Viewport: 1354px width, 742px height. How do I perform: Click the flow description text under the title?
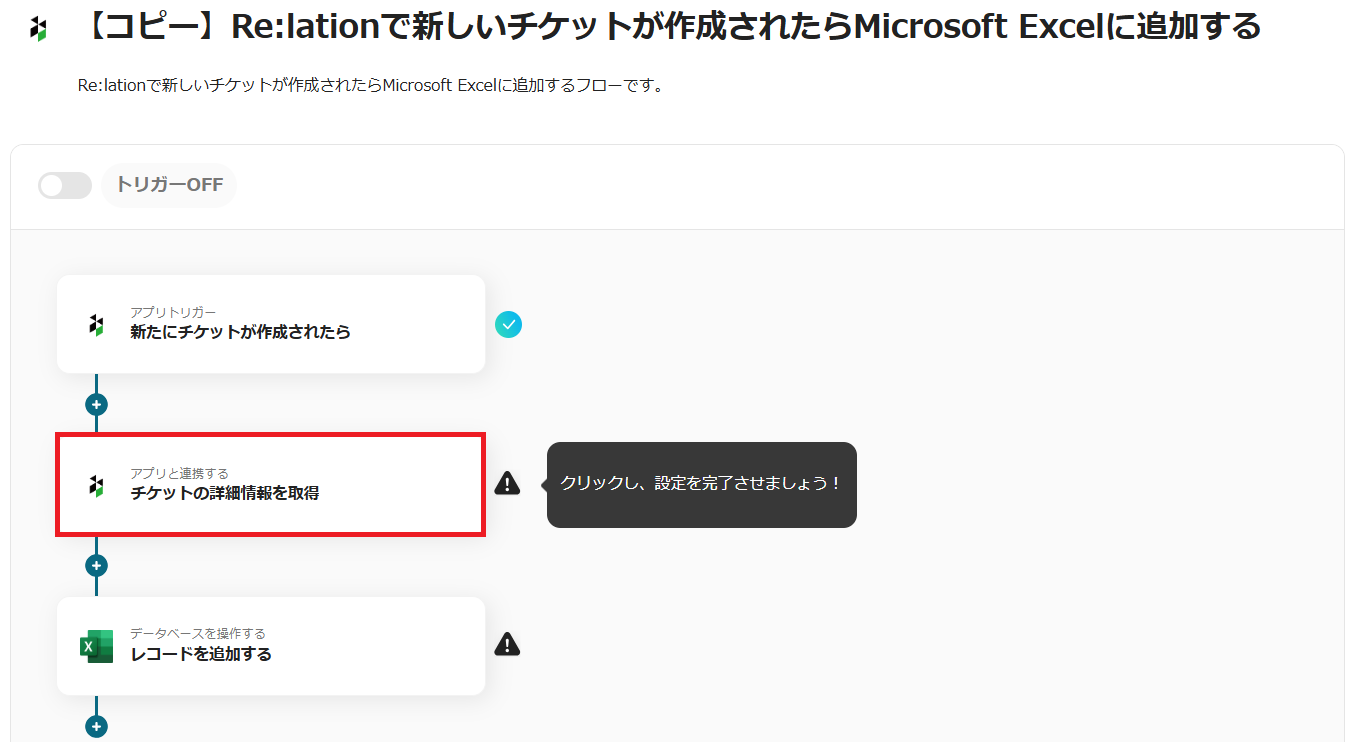click(x=371, y=86)
